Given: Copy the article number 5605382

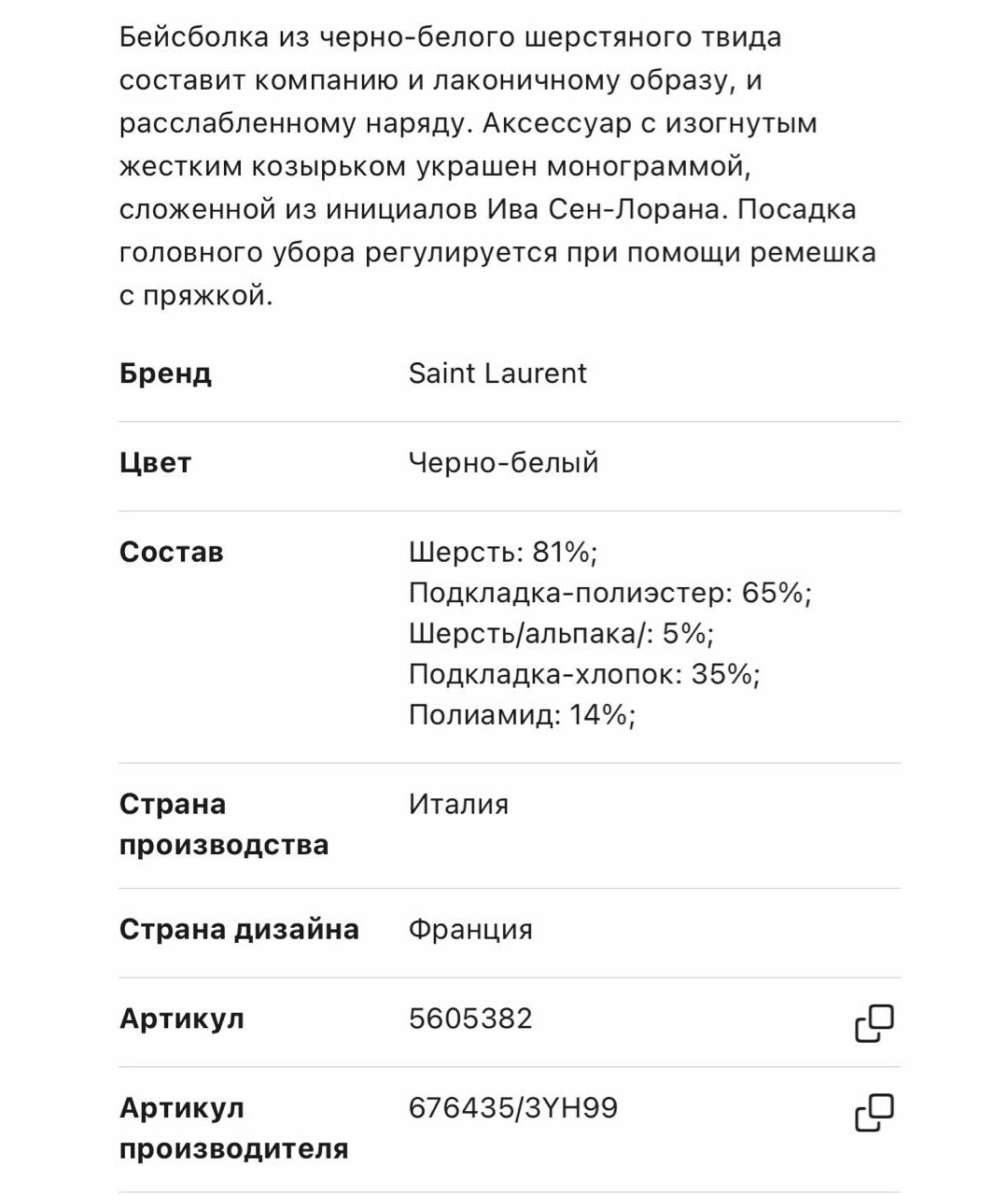Looking at the screenshot, I should pos(875,1023).
